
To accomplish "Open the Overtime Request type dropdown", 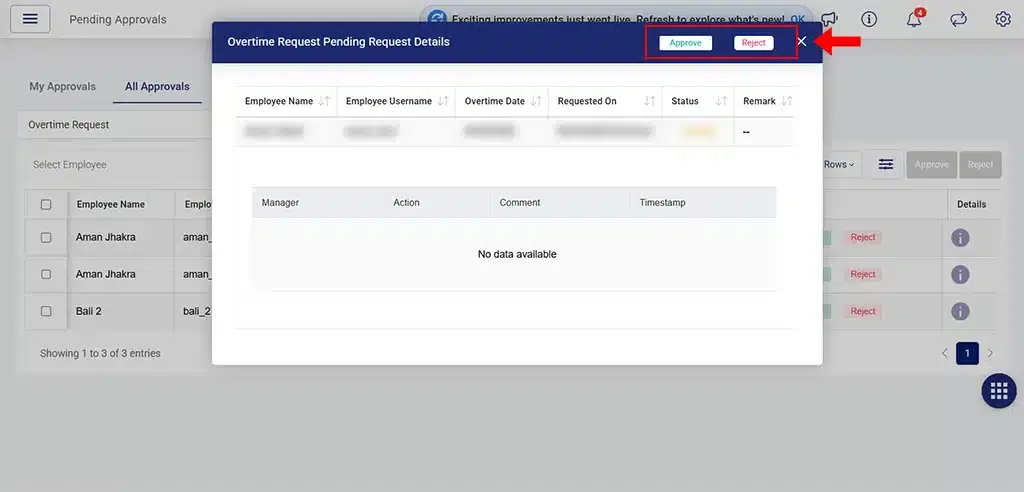I will point(114,125).
